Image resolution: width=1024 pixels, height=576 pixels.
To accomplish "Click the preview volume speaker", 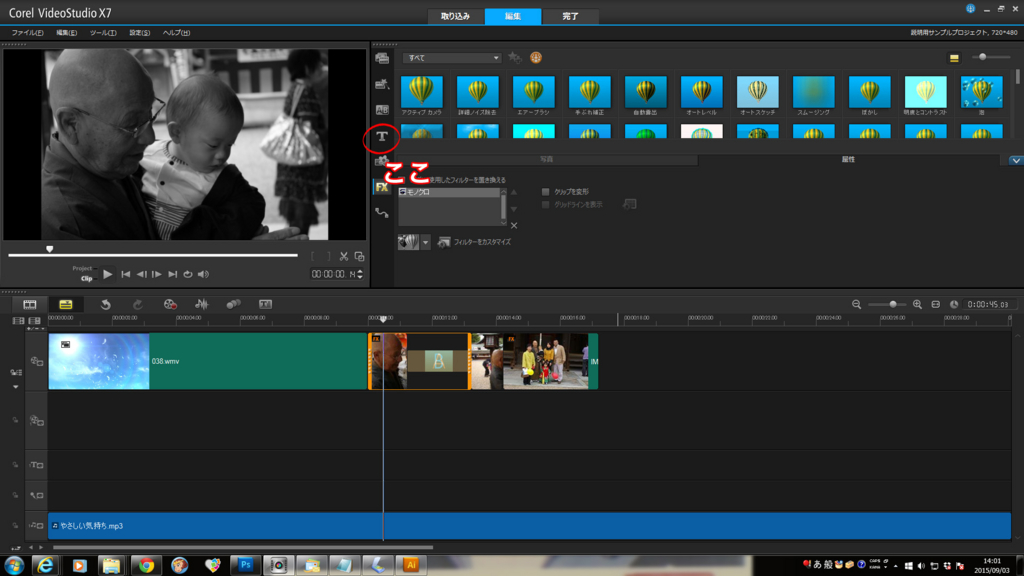I will pos(204,274).
